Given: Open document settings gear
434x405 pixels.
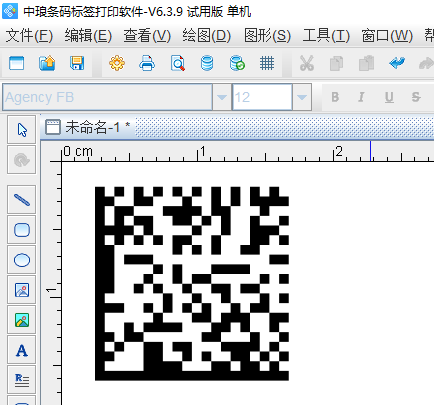Looking at the screenshot, I should click(117, 63).
